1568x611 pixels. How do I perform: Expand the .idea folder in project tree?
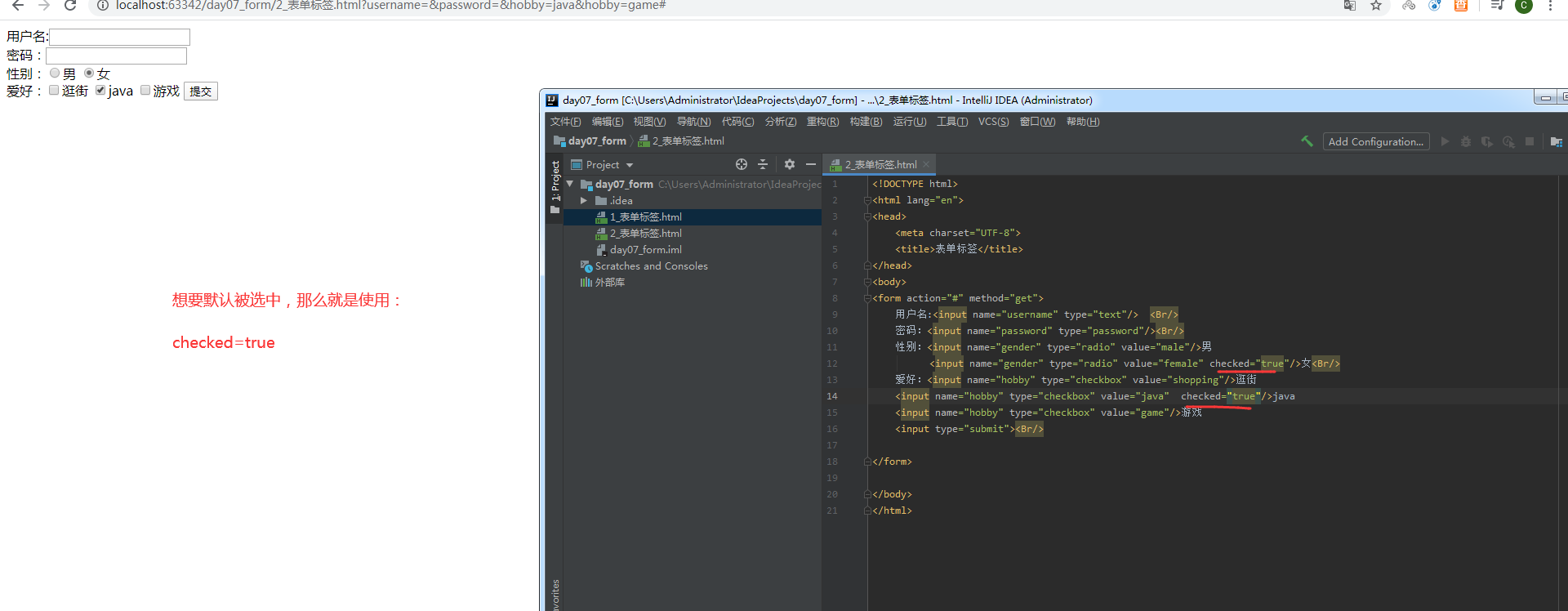point(584,201)
